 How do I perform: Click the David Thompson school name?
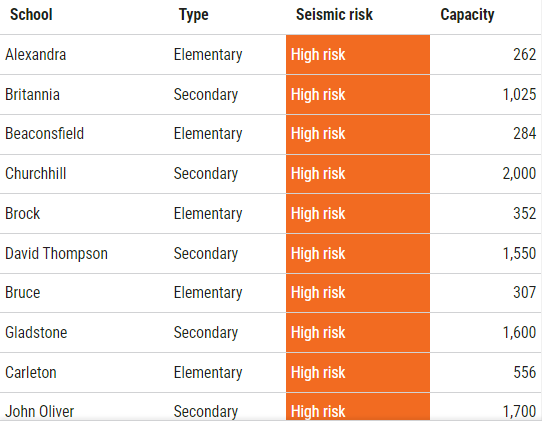pos(56,253)
